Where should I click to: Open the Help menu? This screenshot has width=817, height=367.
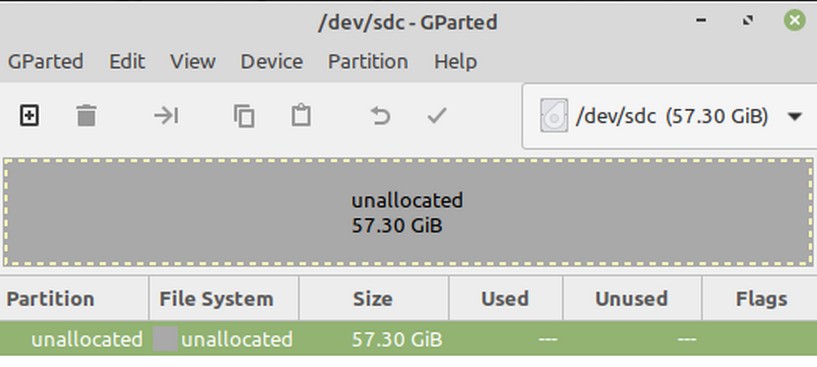coord(455,62)
